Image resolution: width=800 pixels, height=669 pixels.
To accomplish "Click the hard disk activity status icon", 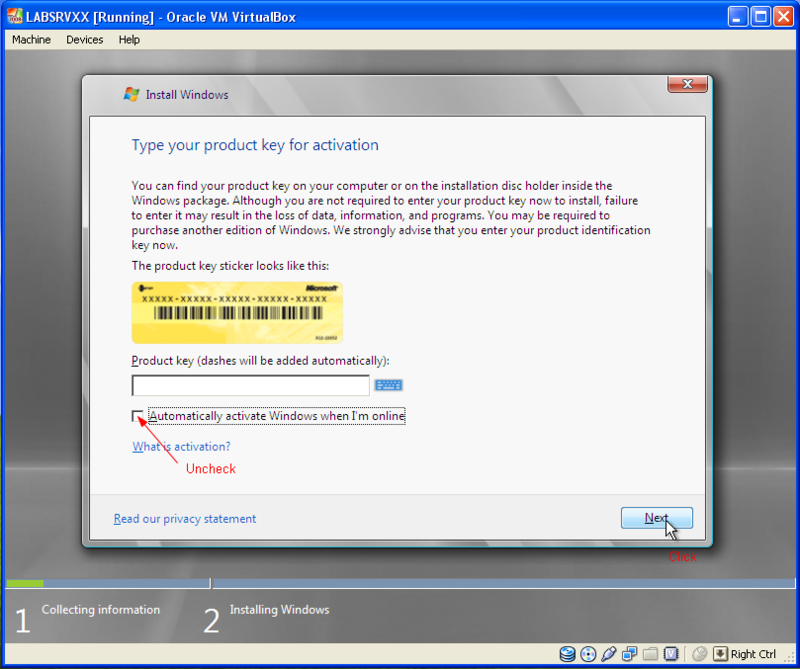I will 567,654.
